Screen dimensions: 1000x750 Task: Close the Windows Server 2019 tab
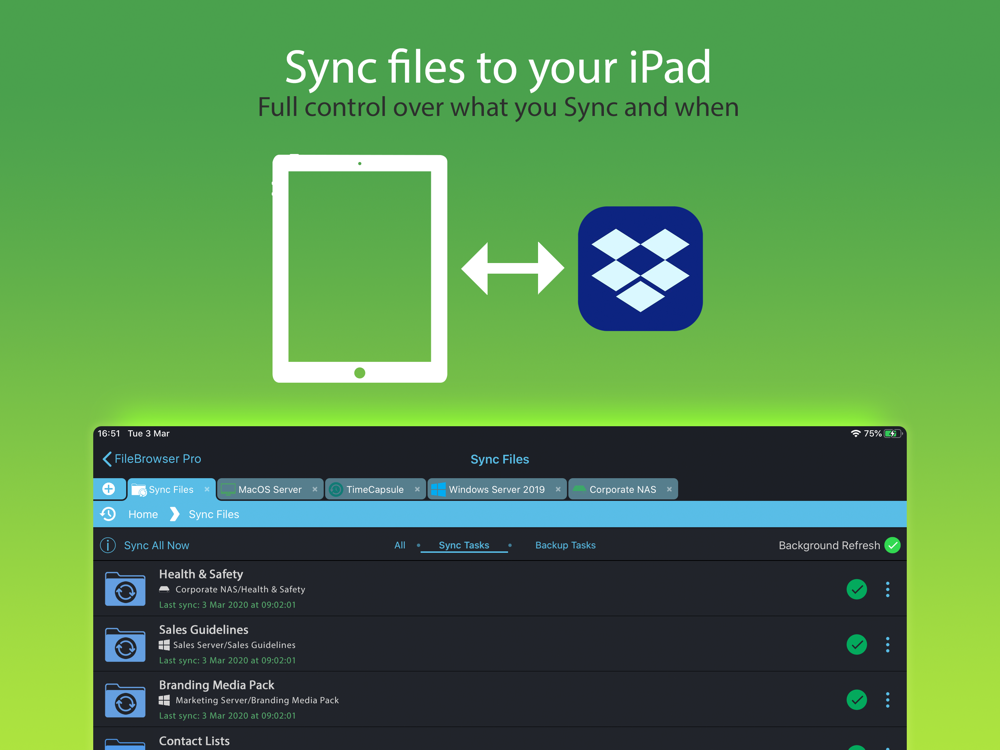tap(558, 490)
